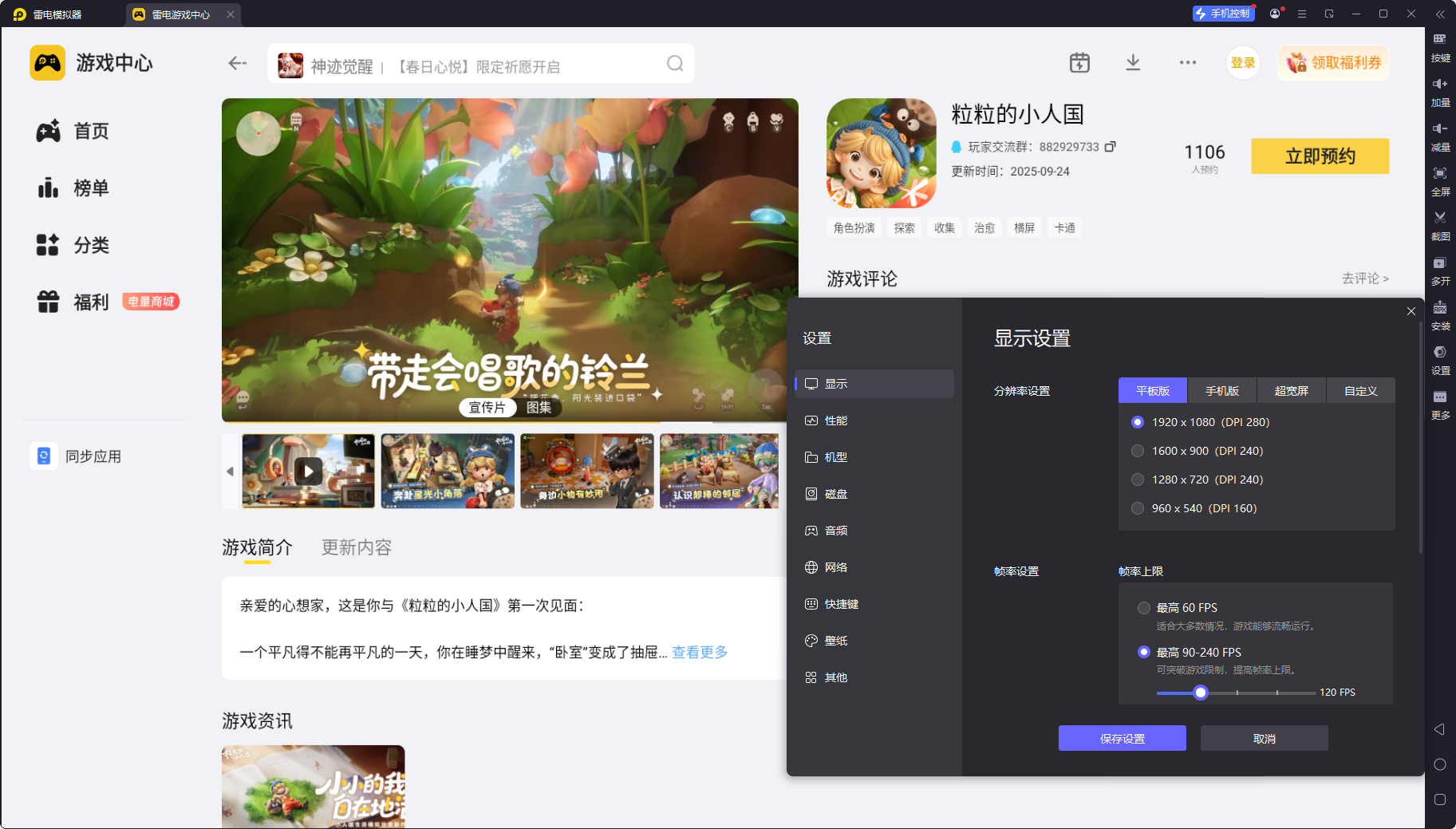1456x829 pixels.
Task: Open the hamburger menu in title bar
Action: click(1302, 14)
